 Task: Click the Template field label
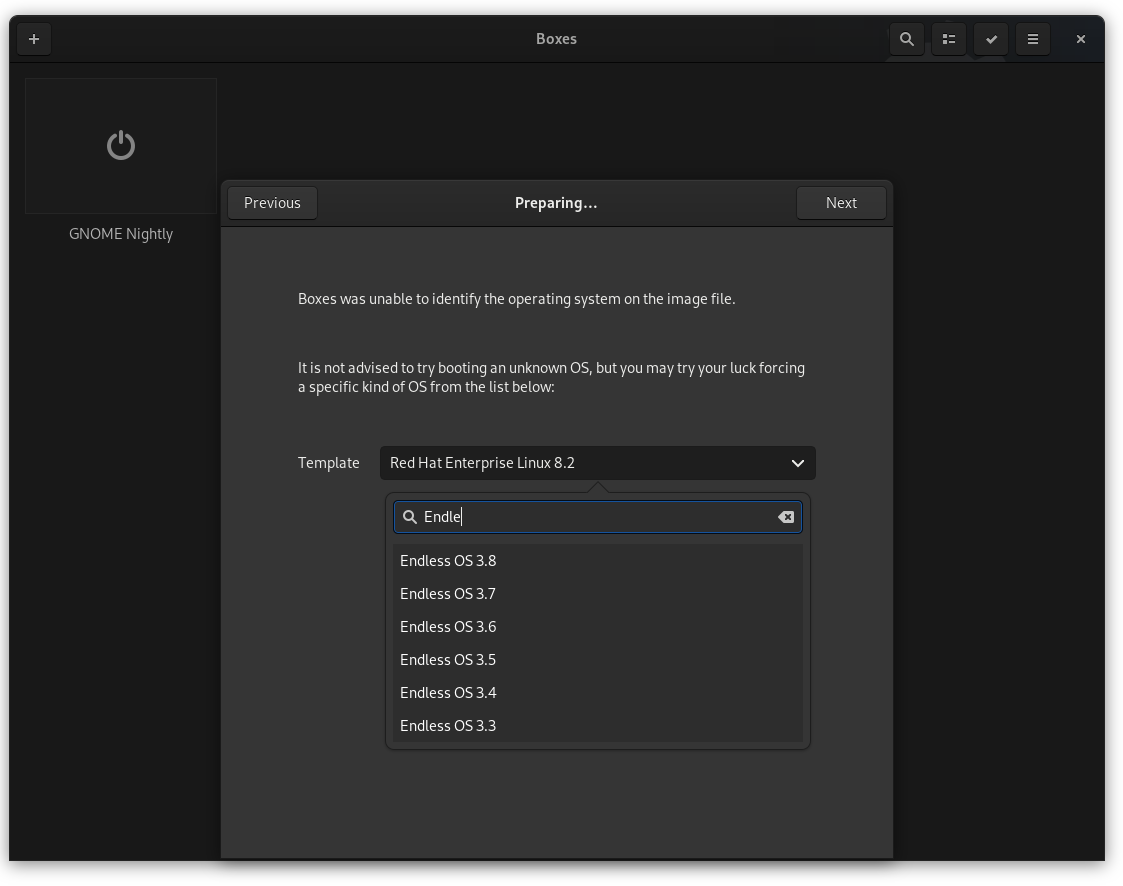point(329,463)
